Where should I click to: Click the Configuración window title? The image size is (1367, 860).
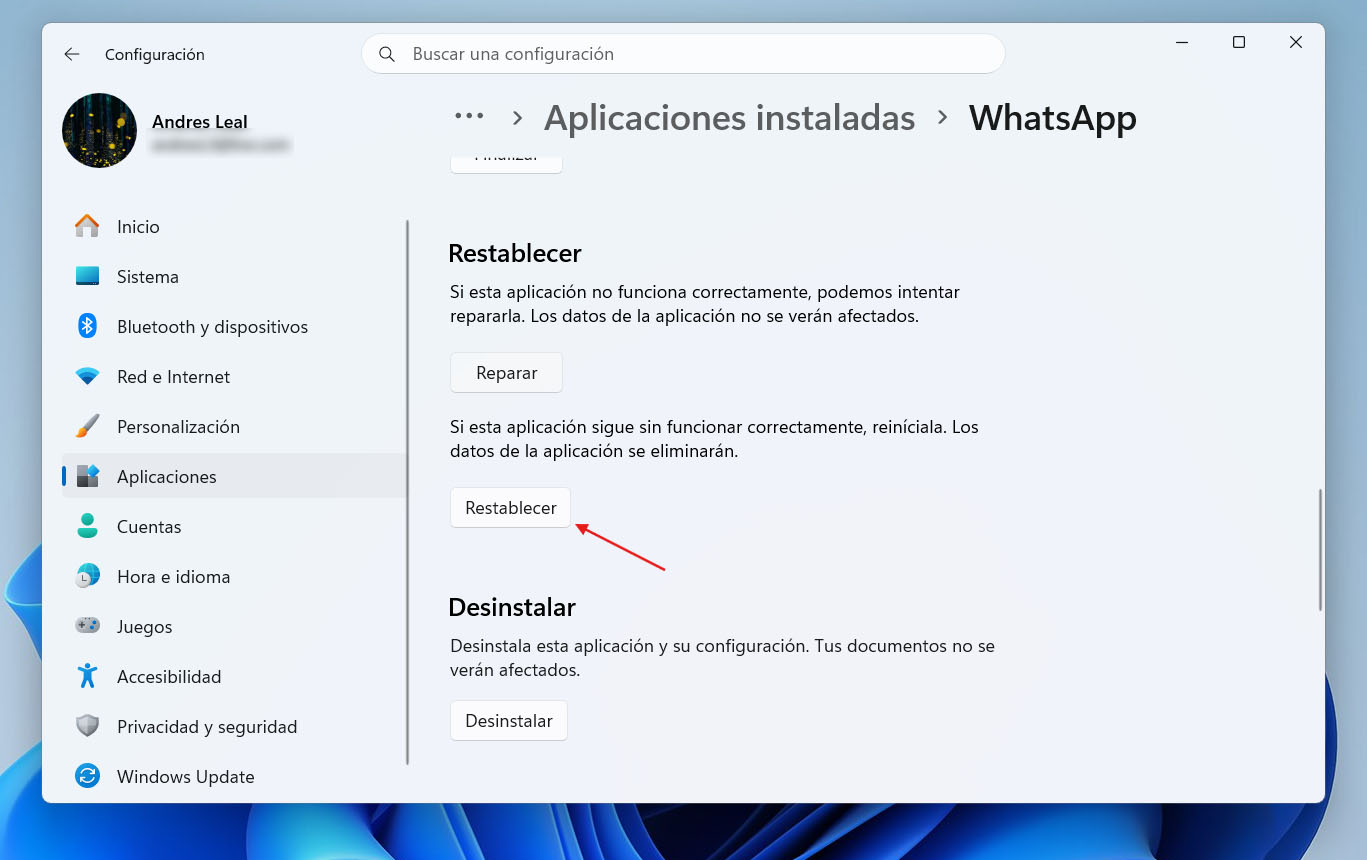click(154, 55)
